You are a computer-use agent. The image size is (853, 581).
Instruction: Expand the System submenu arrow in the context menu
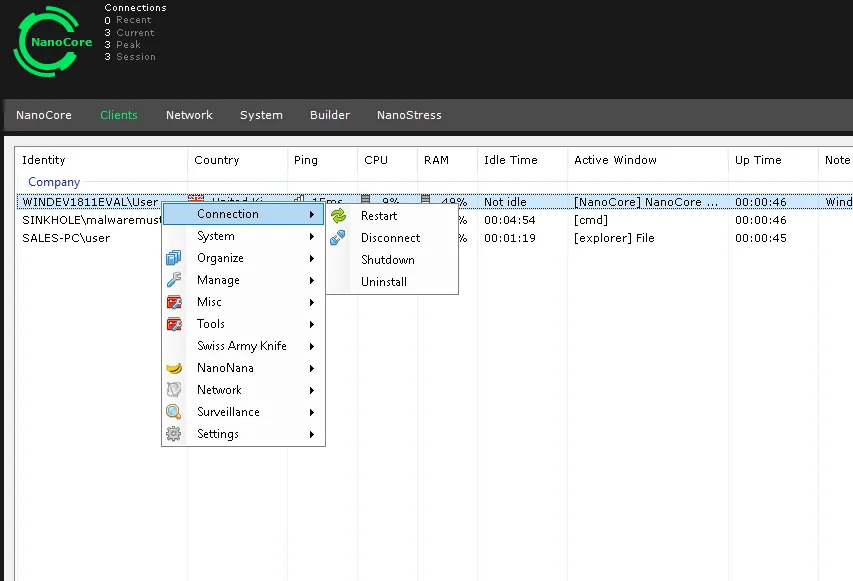coord(312,236)
